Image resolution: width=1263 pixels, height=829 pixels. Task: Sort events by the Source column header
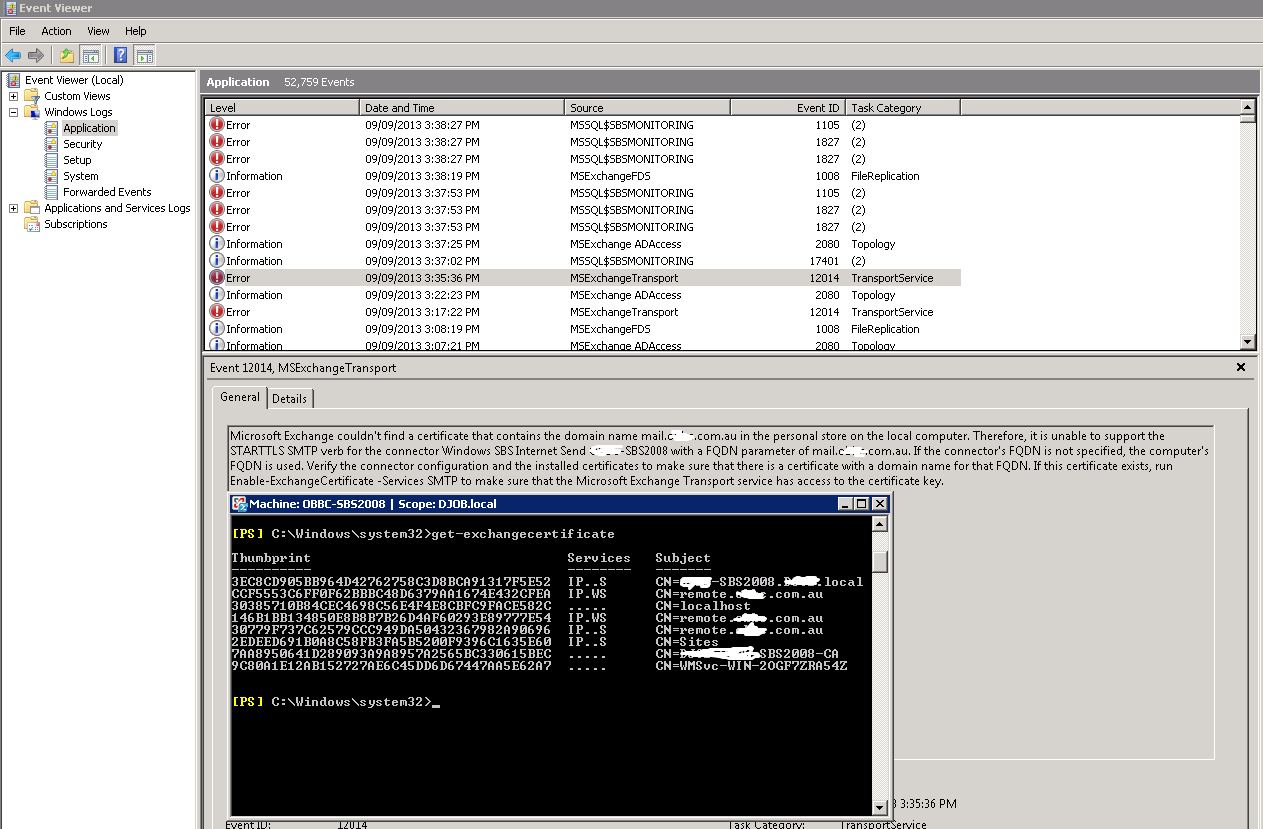coord(647,108)
